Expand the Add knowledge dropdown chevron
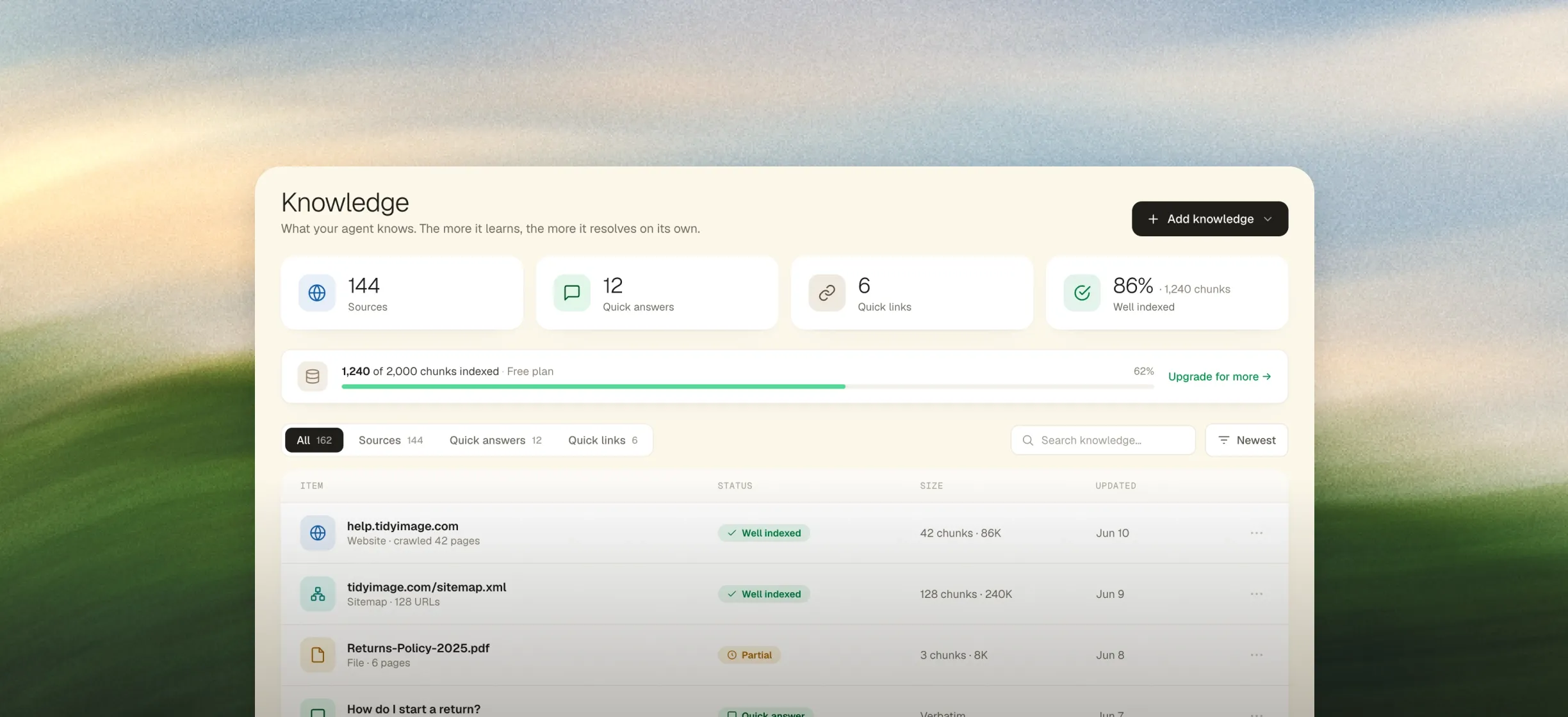The image size is (1568, 717). pos(1268,219)
